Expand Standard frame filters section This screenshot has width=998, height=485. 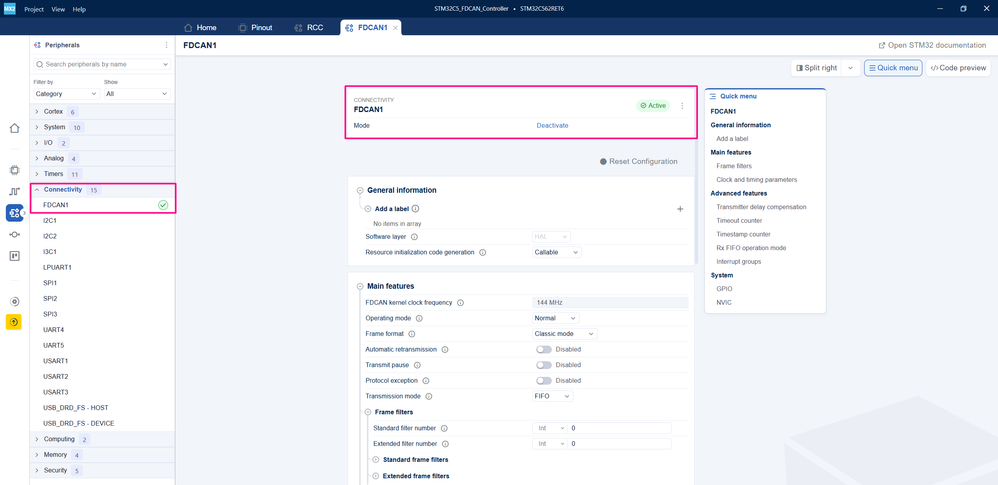(x=376, y=460)
